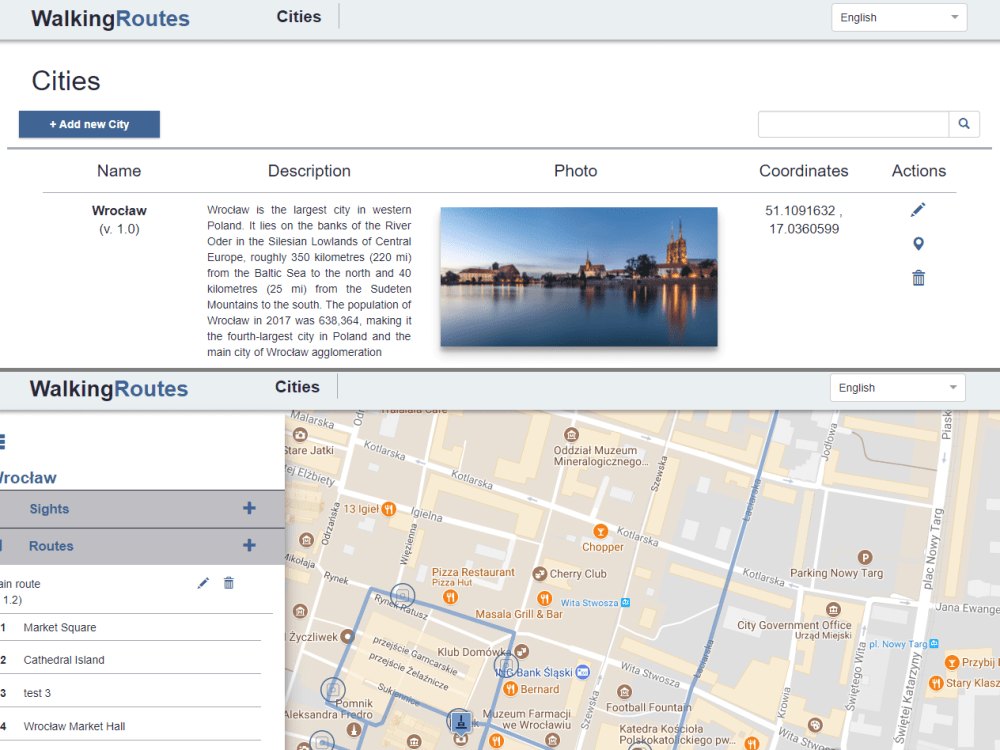Viewport: 1000px width, 750px height.
Task: Click the 13 Igieł restaurant marker
Action: pyautogui.click(x=388, y=509)
